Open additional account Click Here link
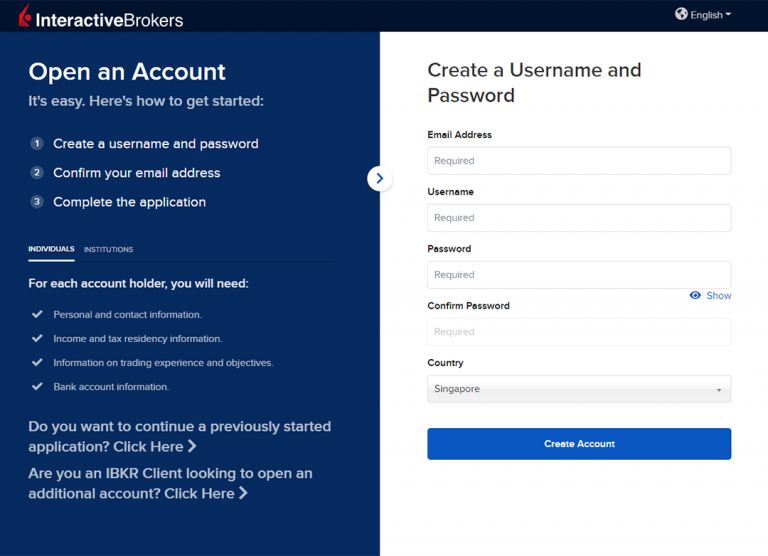The width and height of the screenshot is (768, 556). 205,494
